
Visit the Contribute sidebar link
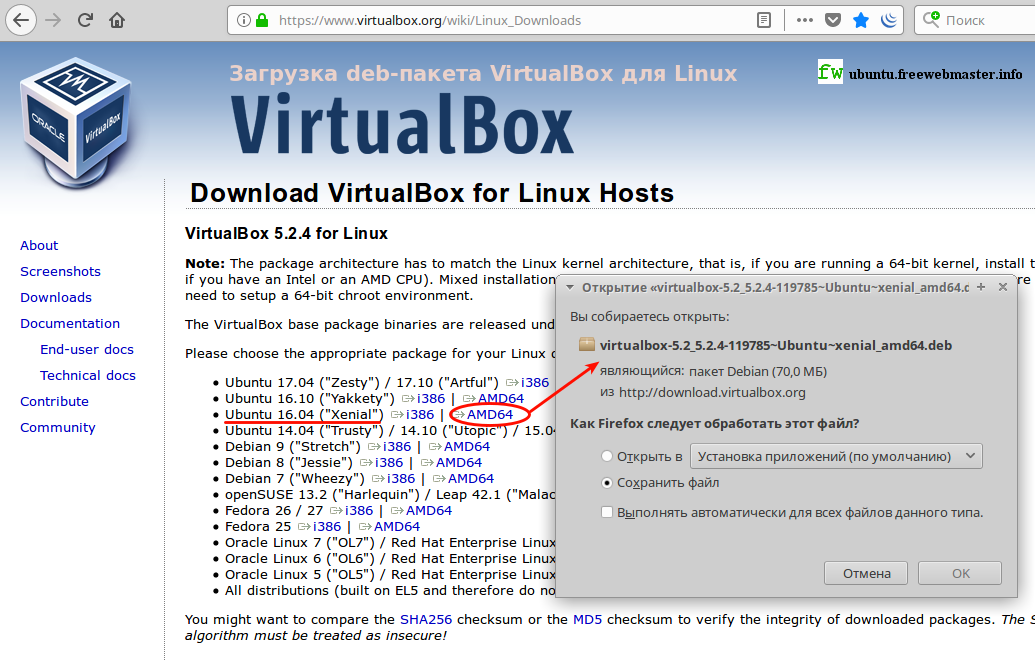(54, 401)
